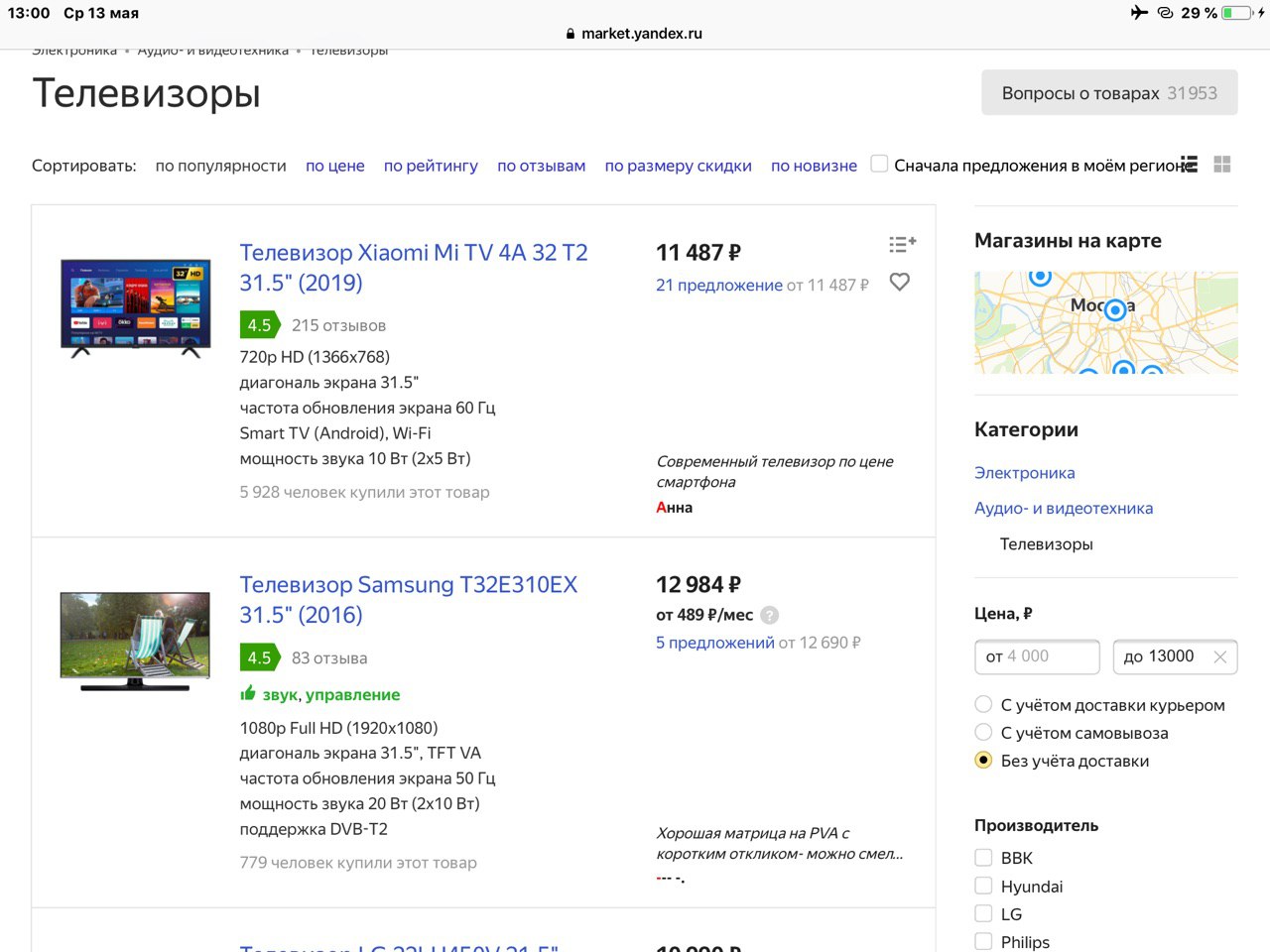Add Xiaomi Mi TV to favorites heart
The width and height of the screenshot is (1270, 952).
coord(900,283)
